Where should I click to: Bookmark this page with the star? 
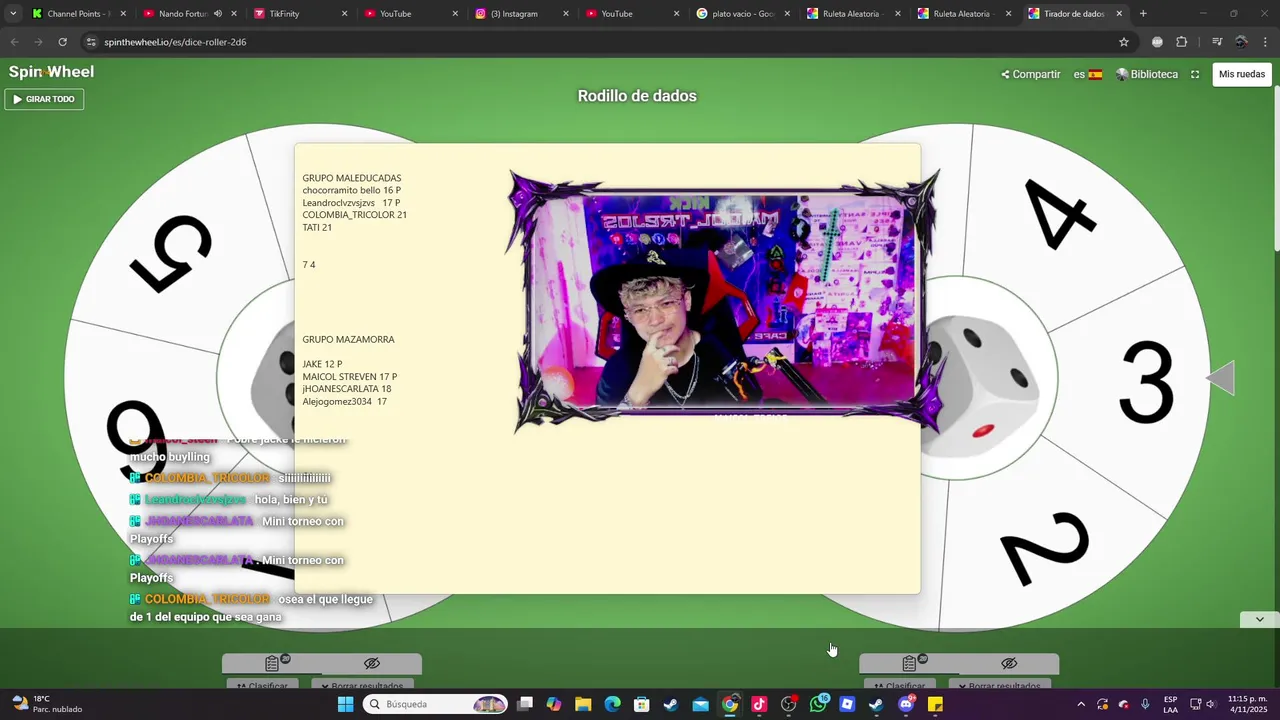[1124, 42]
